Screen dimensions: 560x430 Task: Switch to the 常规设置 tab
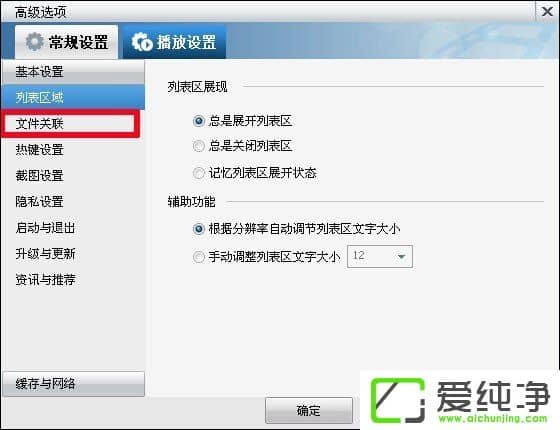pyautogui.click(x=66, y=42)
